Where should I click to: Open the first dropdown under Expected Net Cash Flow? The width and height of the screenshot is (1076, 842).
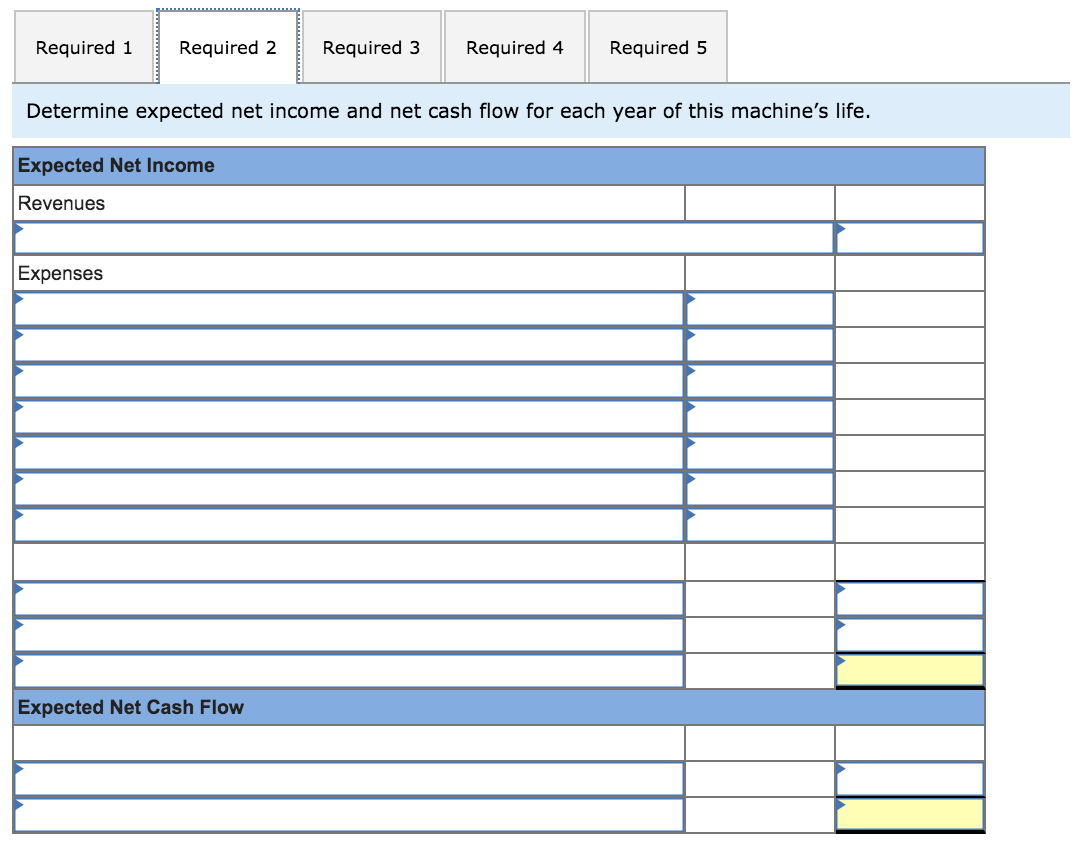tap(349, 779)
